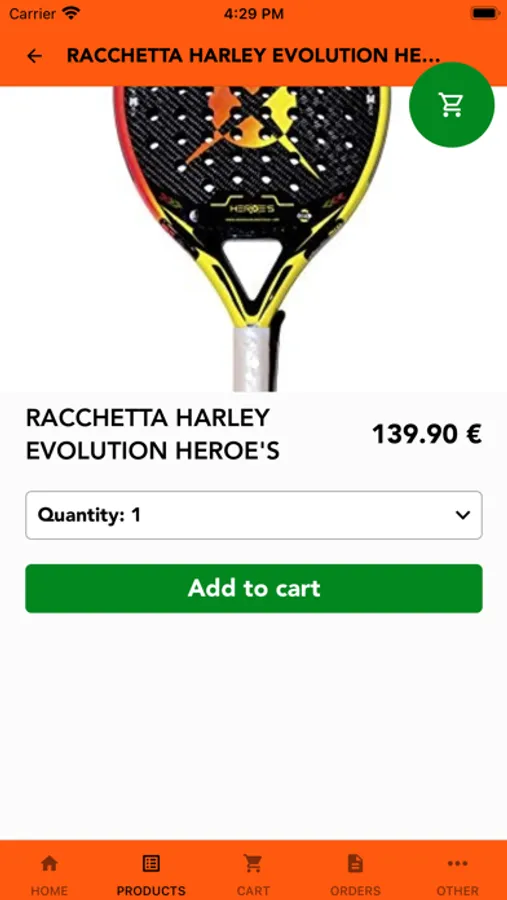
Task: Tap the back arrow in header
Action: coord(34,56)
